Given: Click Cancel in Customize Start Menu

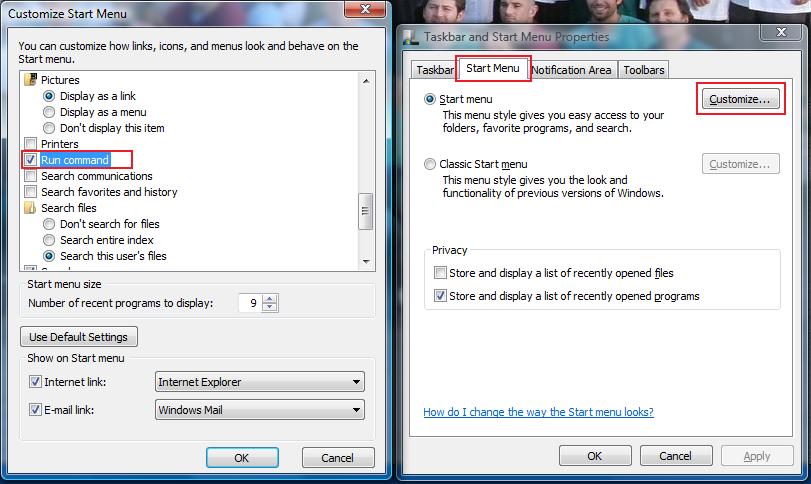Looking at the screenshot, I should click(338, 458).
